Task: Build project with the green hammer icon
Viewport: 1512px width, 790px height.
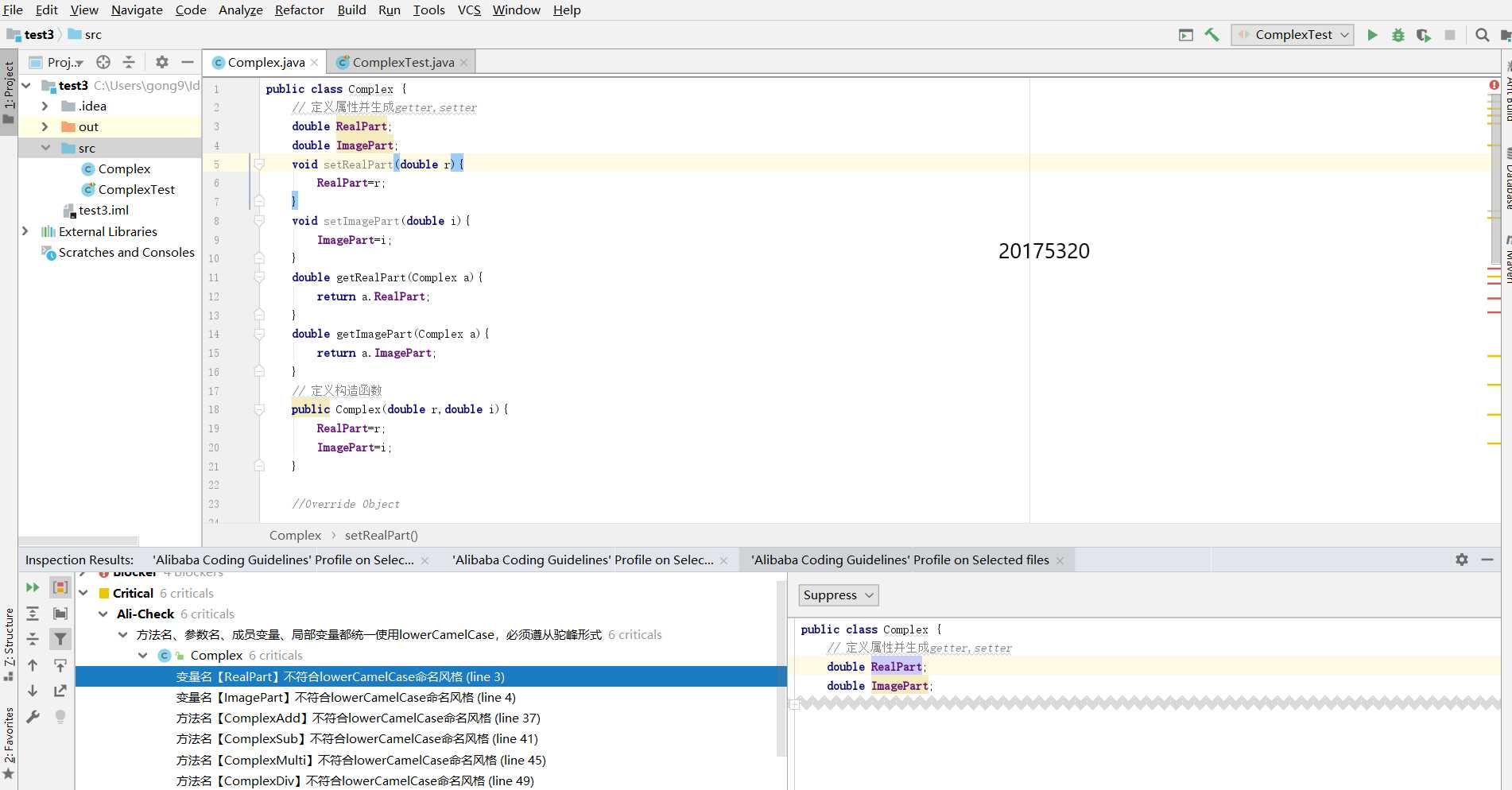Action: (1212, 35)
